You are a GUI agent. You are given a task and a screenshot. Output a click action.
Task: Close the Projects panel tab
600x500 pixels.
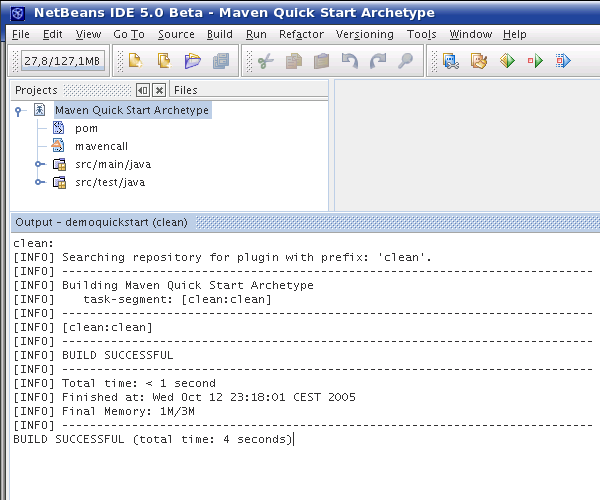158,90
